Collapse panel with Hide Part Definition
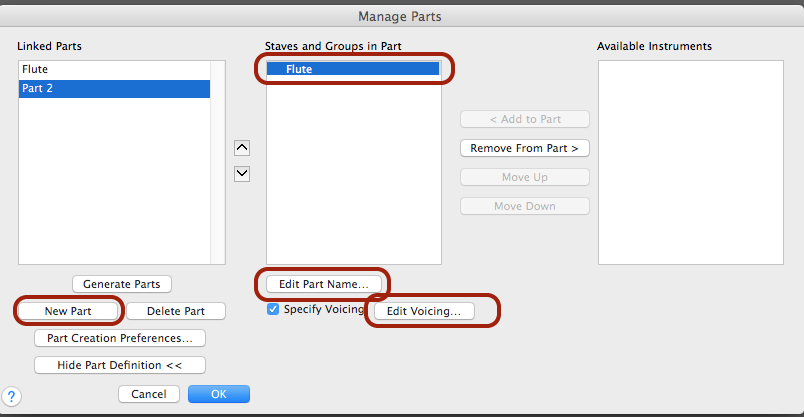 click(x=119, y=365)
